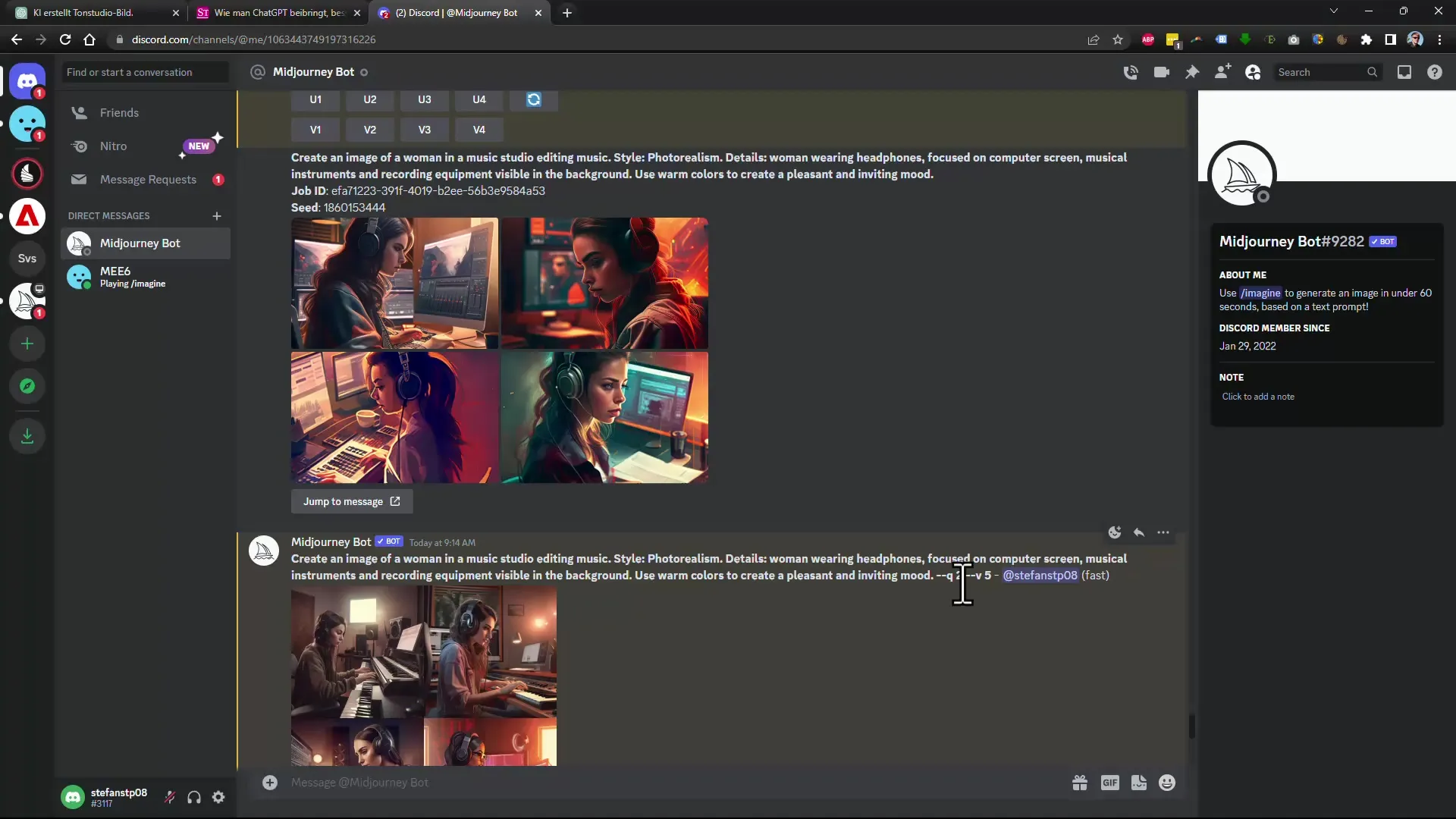Click the Message Requests notification badge
The height and width of the screenshot is (819, 1456).
[218, 179]
